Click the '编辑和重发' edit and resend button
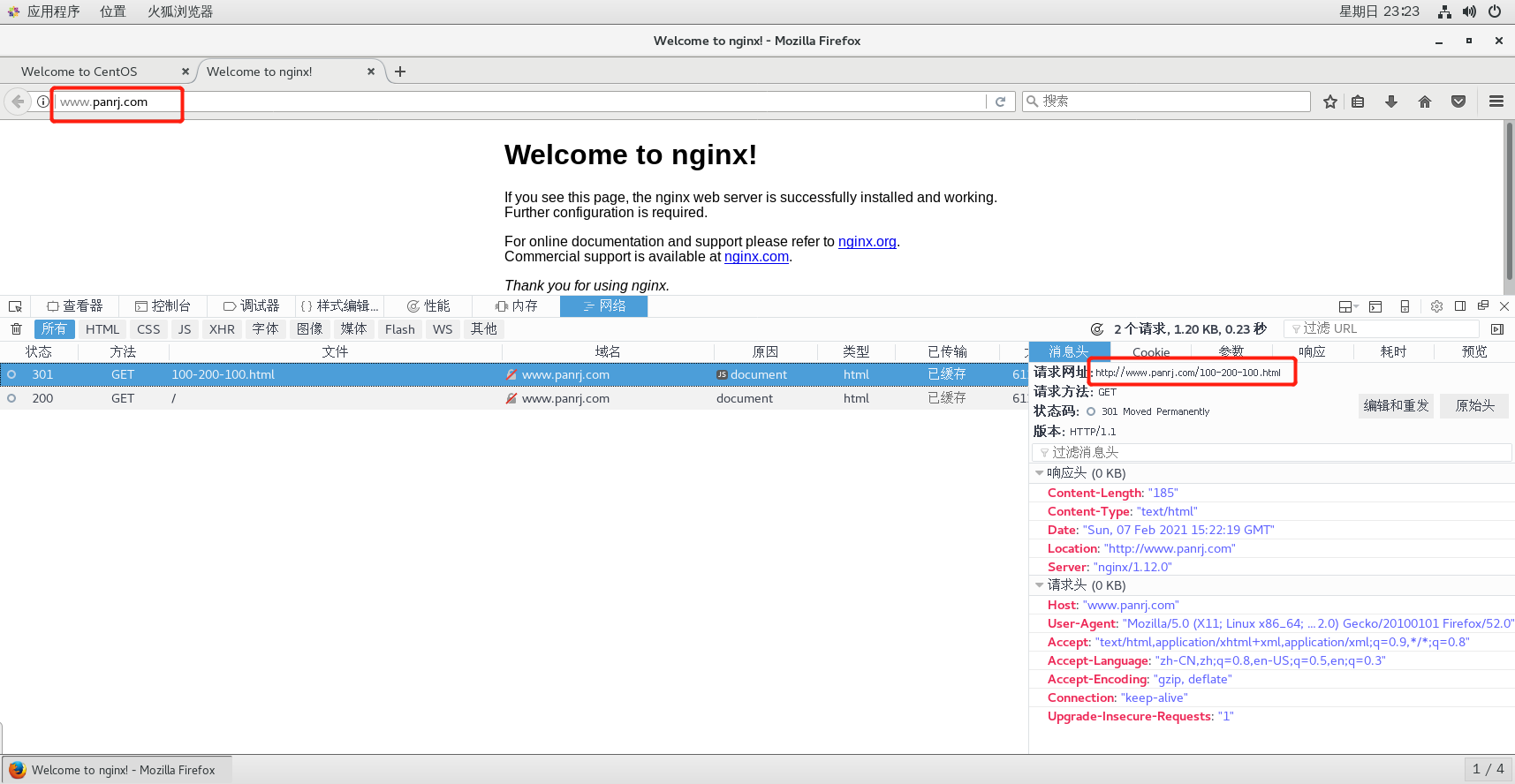Viewport: 1515px width, 784px height. pyautogui.click(x=1396, y=405)
